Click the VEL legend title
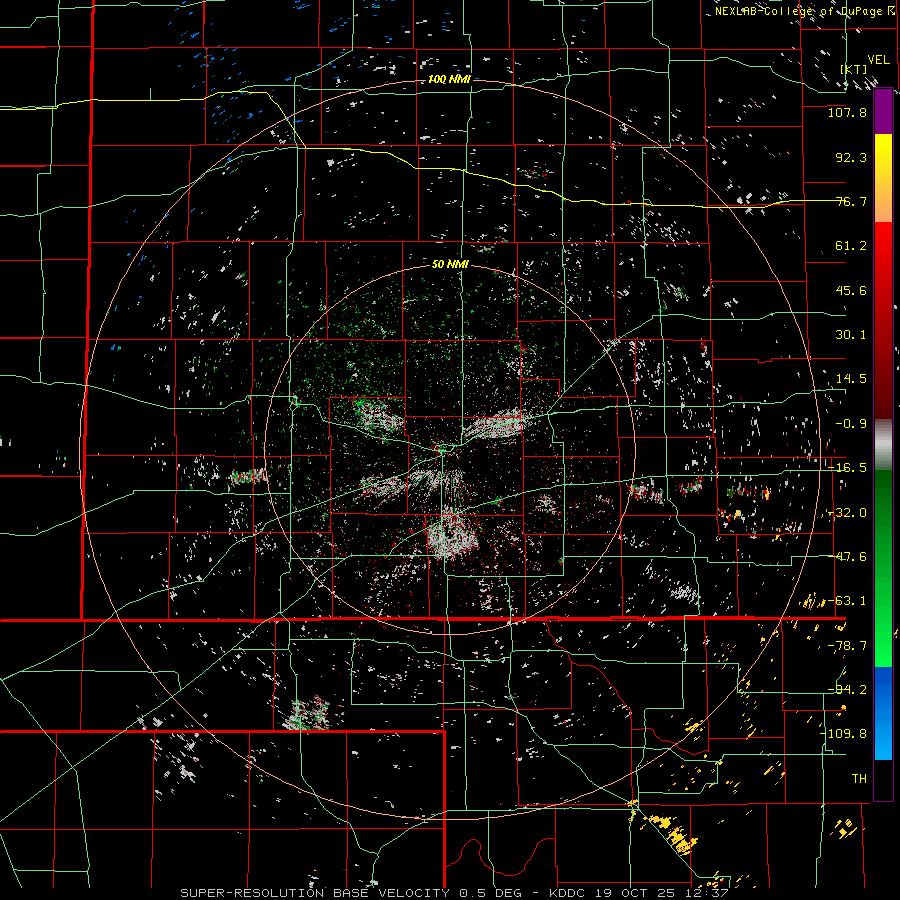The image size is (900, 900). point(878,60)
